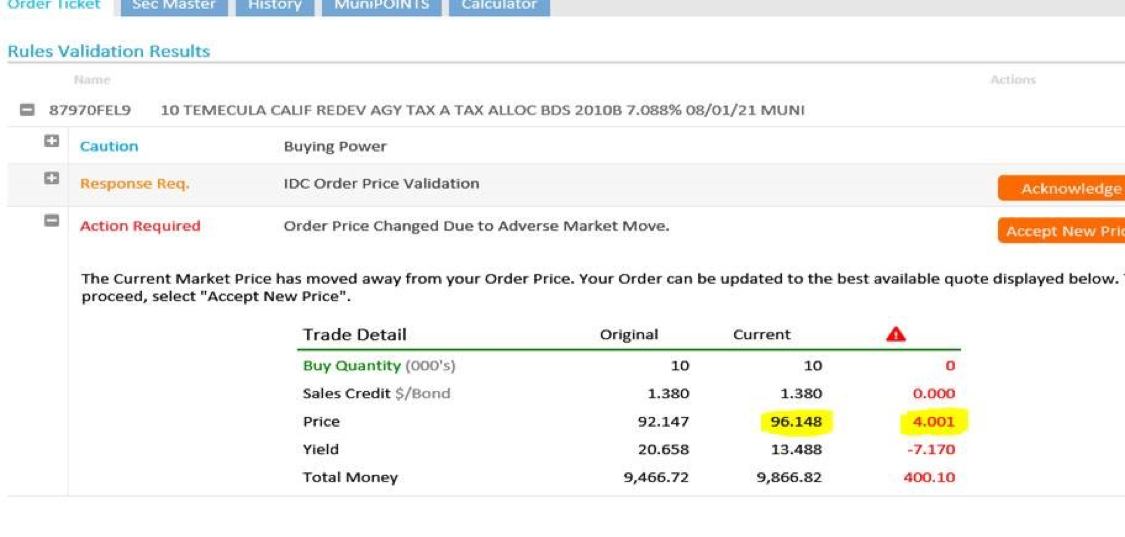Click the Temecula Calif bond description
Viewport: 1125px width, 537px height.
tap(482, 110)
